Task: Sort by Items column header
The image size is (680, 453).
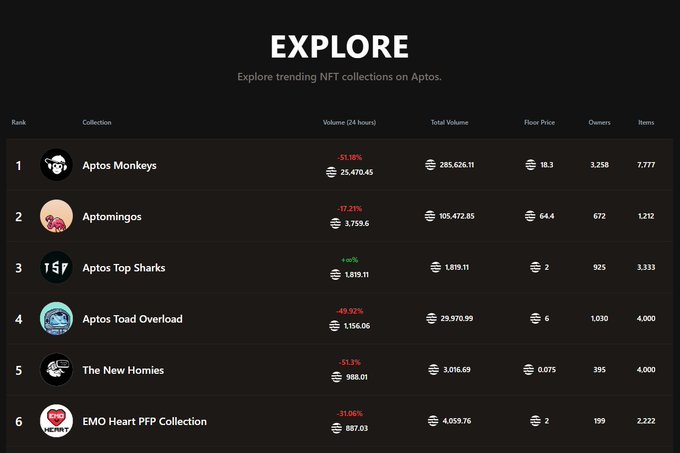Action: 646,122
